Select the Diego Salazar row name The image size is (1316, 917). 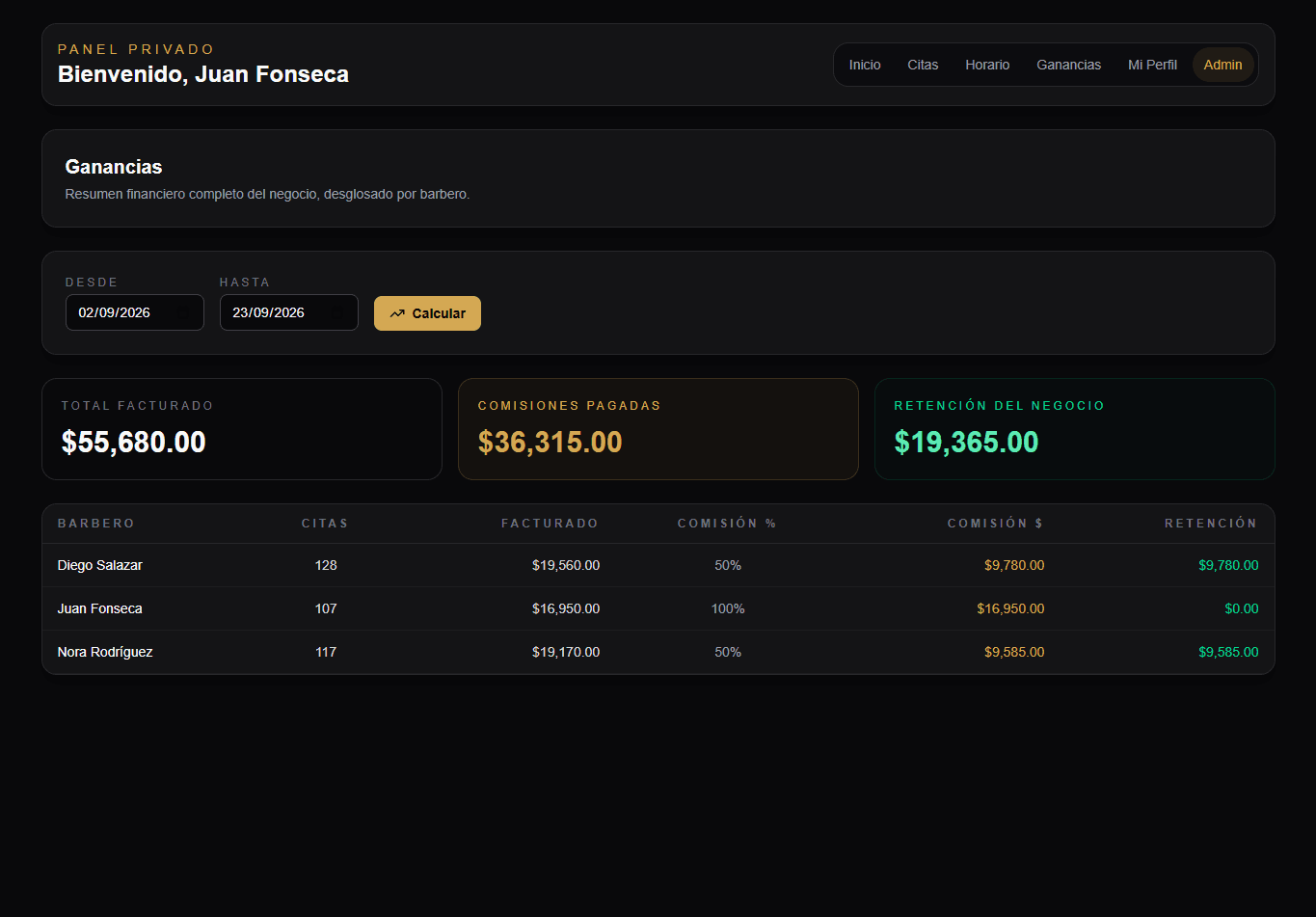coord(100,565)
